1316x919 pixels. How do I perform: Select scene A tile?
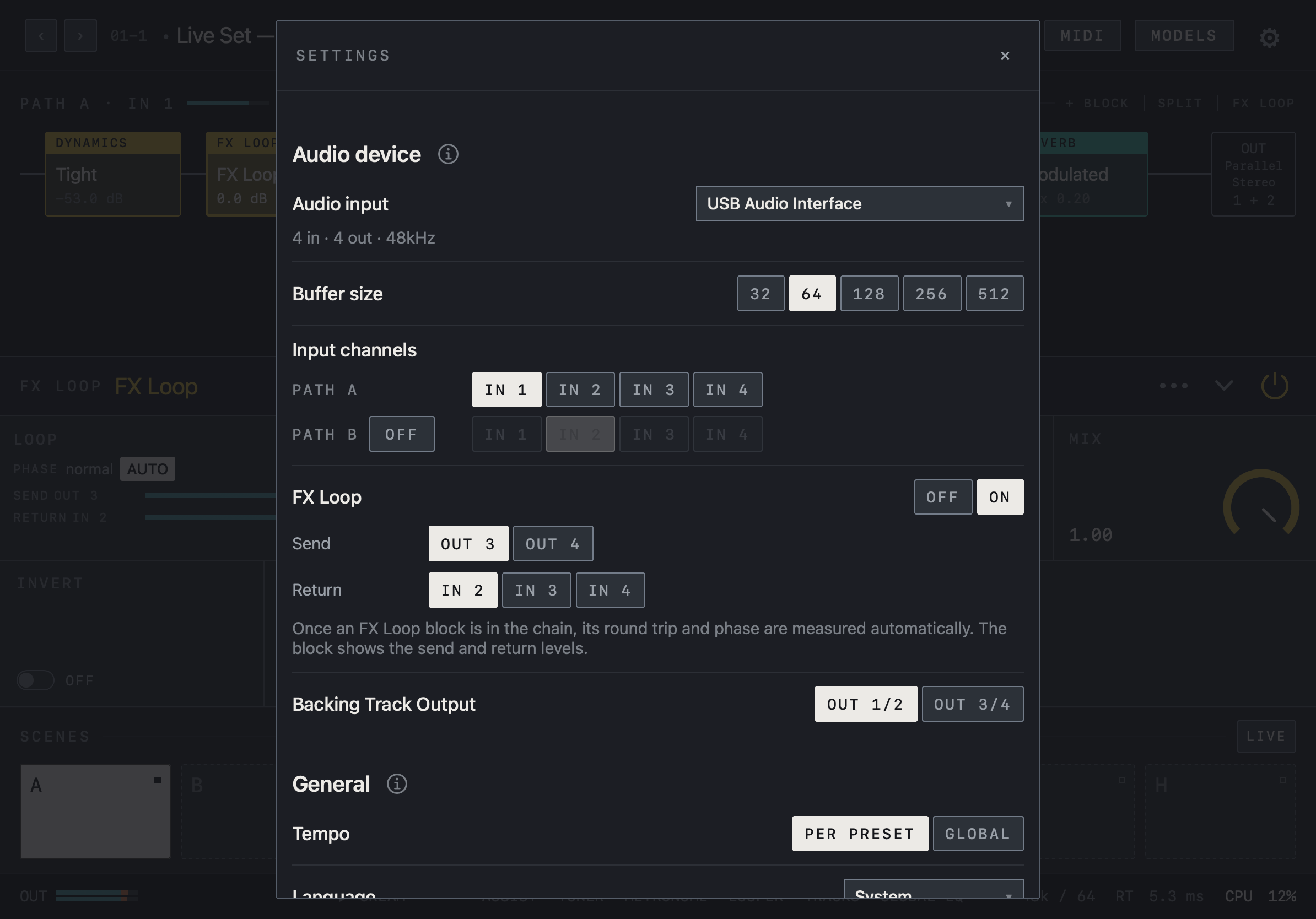95,811
